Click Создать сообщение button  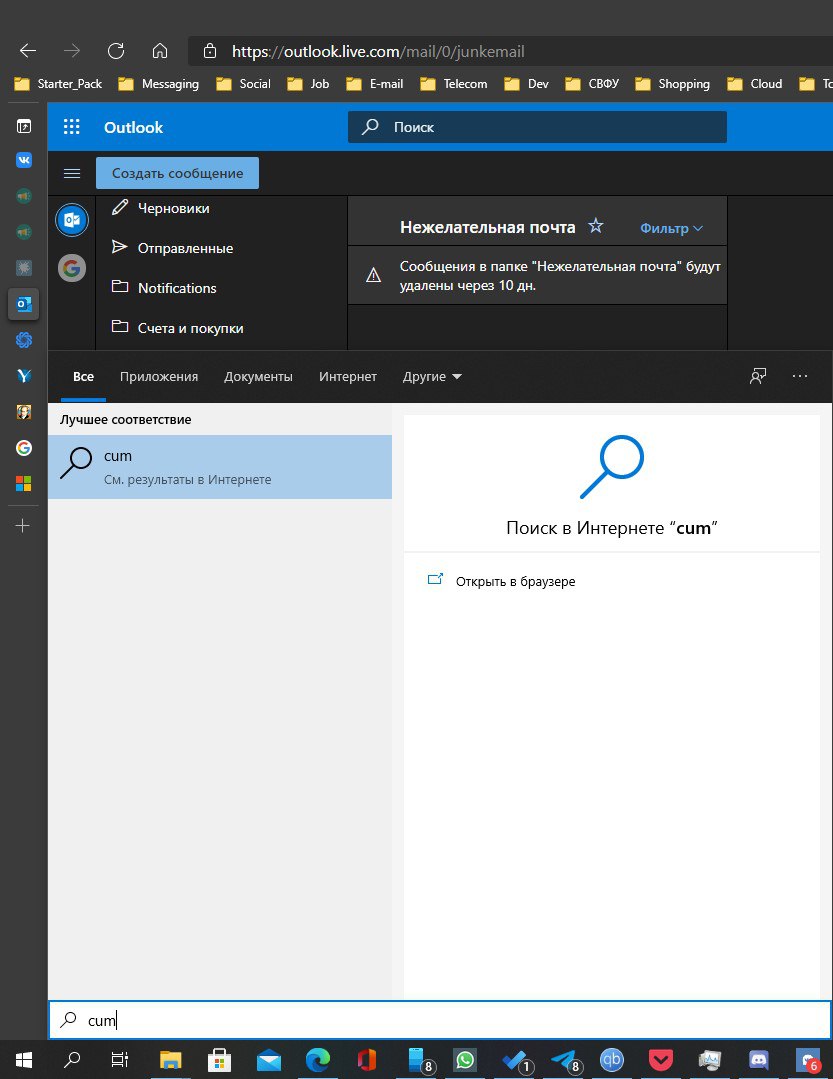(x=177, y=173)
